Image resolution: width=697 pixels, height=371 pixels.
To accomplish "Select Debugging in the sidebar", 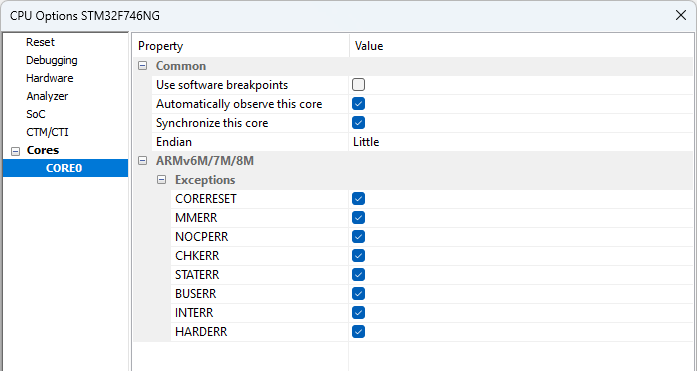I will 52,60.
